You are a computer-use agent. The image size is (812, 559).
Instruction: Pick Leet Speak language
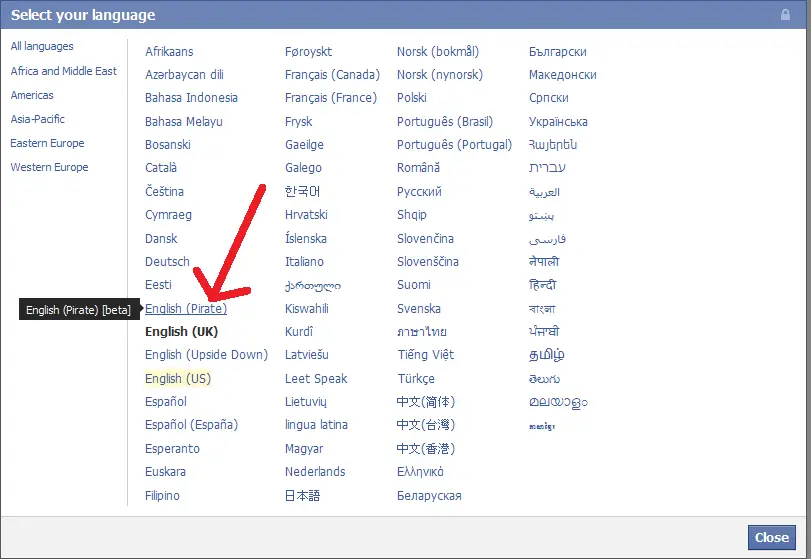coord(316,379)
